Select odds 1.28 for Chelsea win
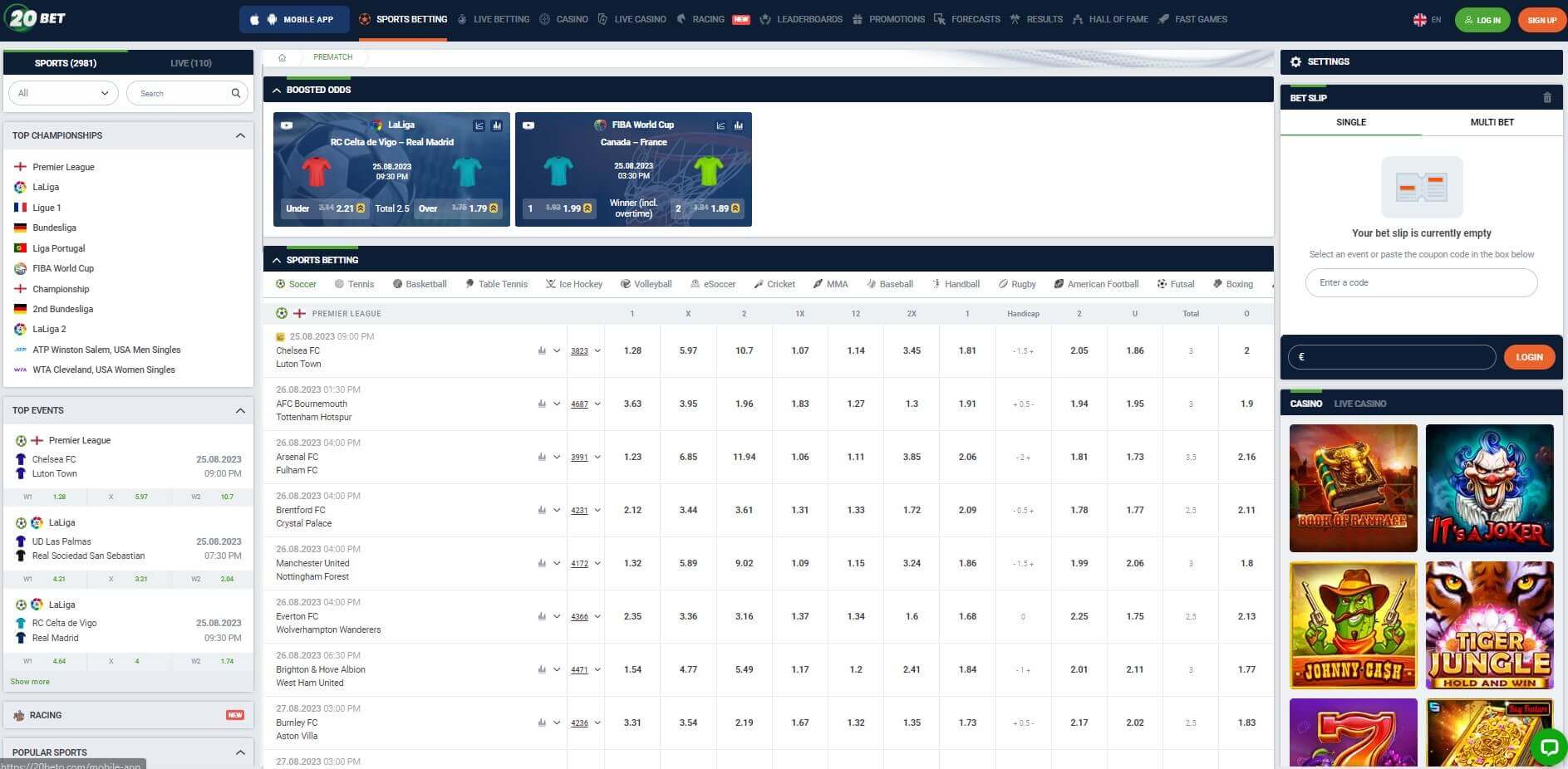 point(632,350)
